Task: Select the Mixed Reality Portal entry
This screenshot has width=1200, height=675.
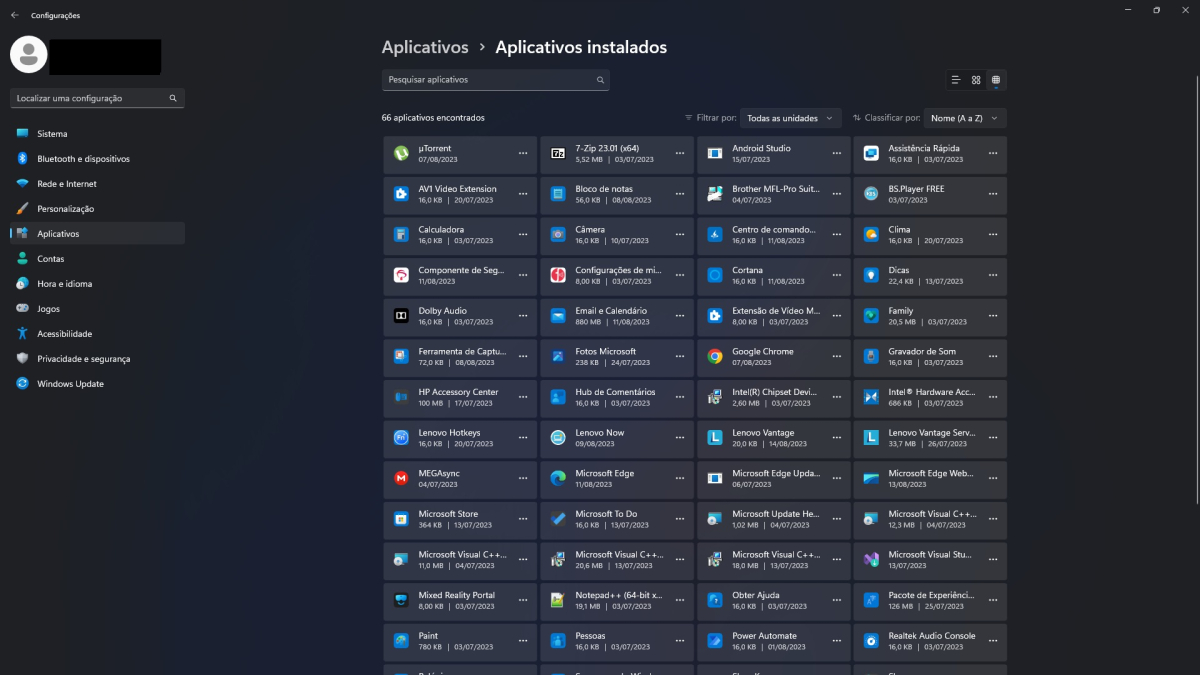Action: 460,600
